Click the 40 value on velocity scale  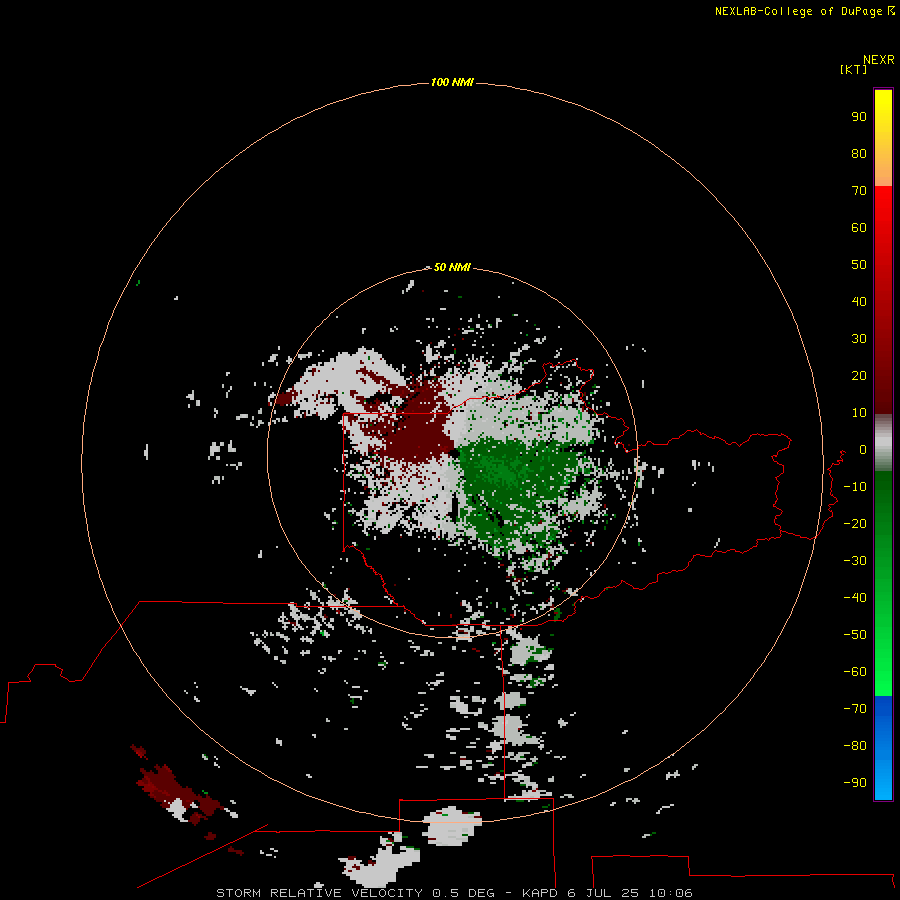(x=859, y=302)
